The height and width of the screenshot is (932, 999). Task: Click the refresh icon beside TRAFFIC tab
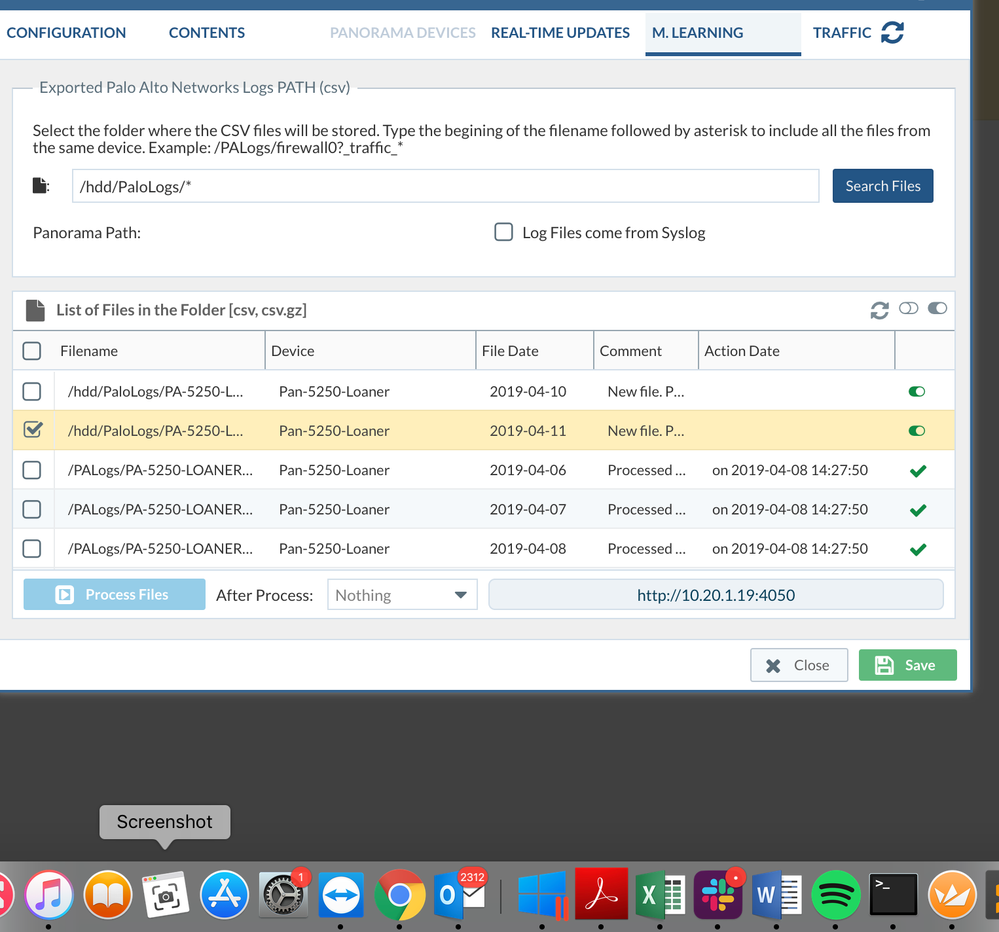[892, 33]
